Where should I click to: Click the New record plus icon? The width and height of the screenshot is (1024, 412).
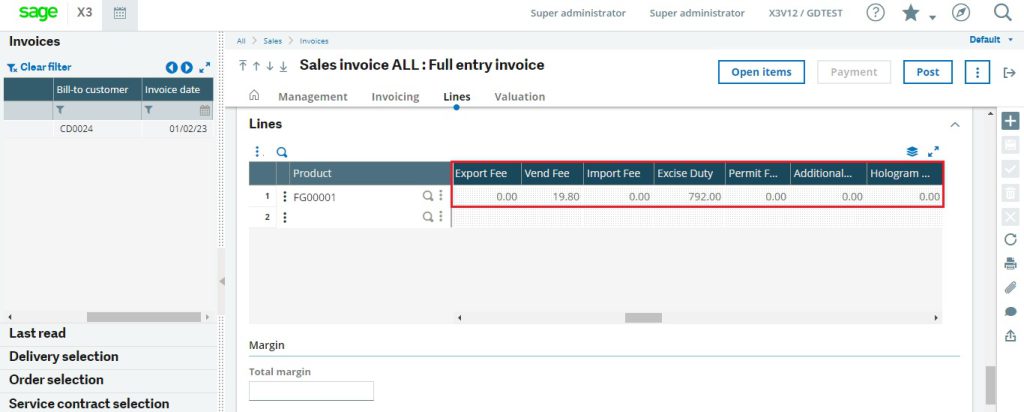(1010, 120)
